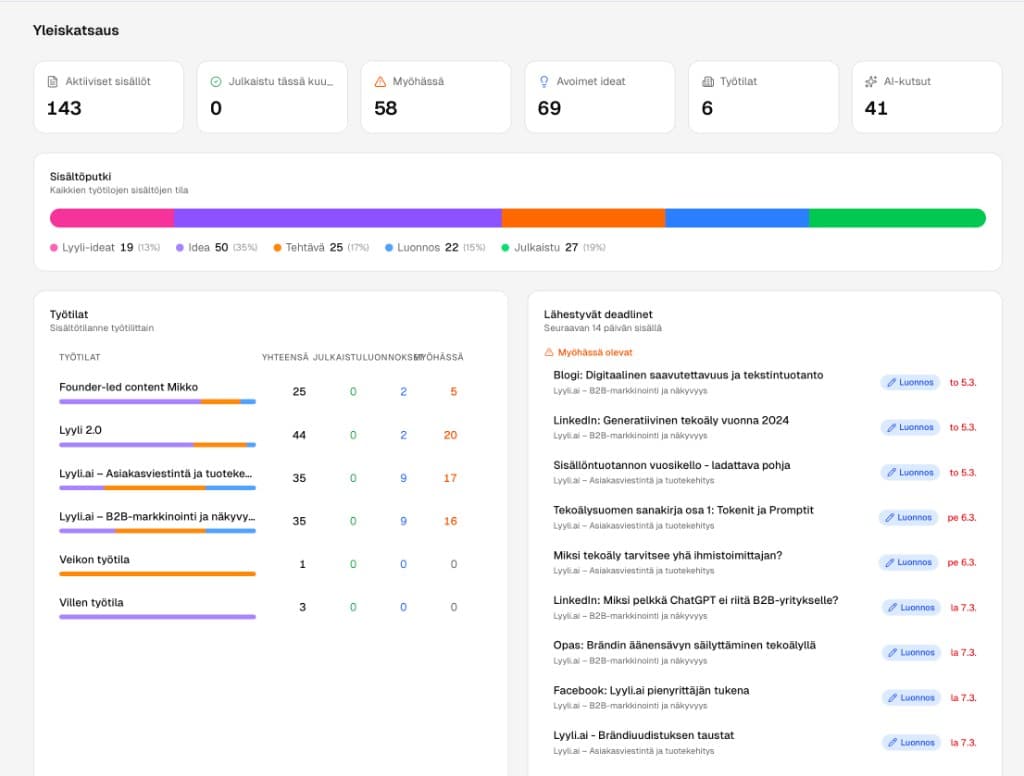Open LinkedIn: Generatiivinen tekoäly vuonna 2024
Image resolution: width=1024 pixels, height=776 pixels.
[765, 427]
